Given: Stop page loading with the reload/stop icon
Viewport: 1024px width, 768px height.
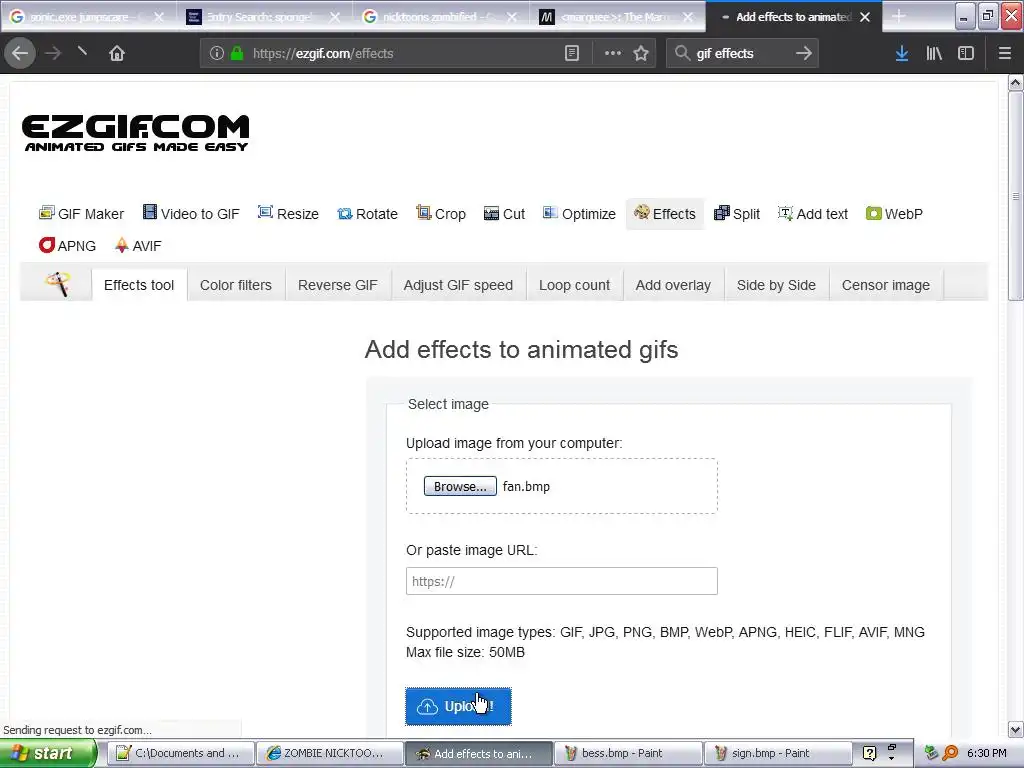Looking at the screenshot, I should point(82,52).
